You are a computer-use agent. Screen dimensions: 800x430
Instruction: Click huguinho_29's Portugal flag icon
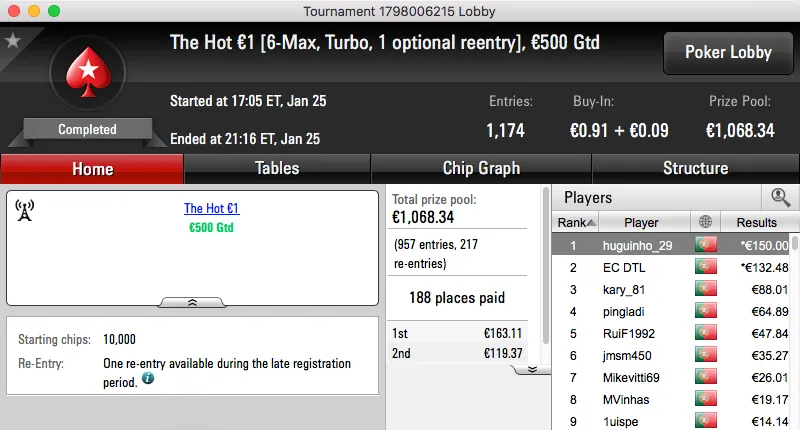[704, 245]
